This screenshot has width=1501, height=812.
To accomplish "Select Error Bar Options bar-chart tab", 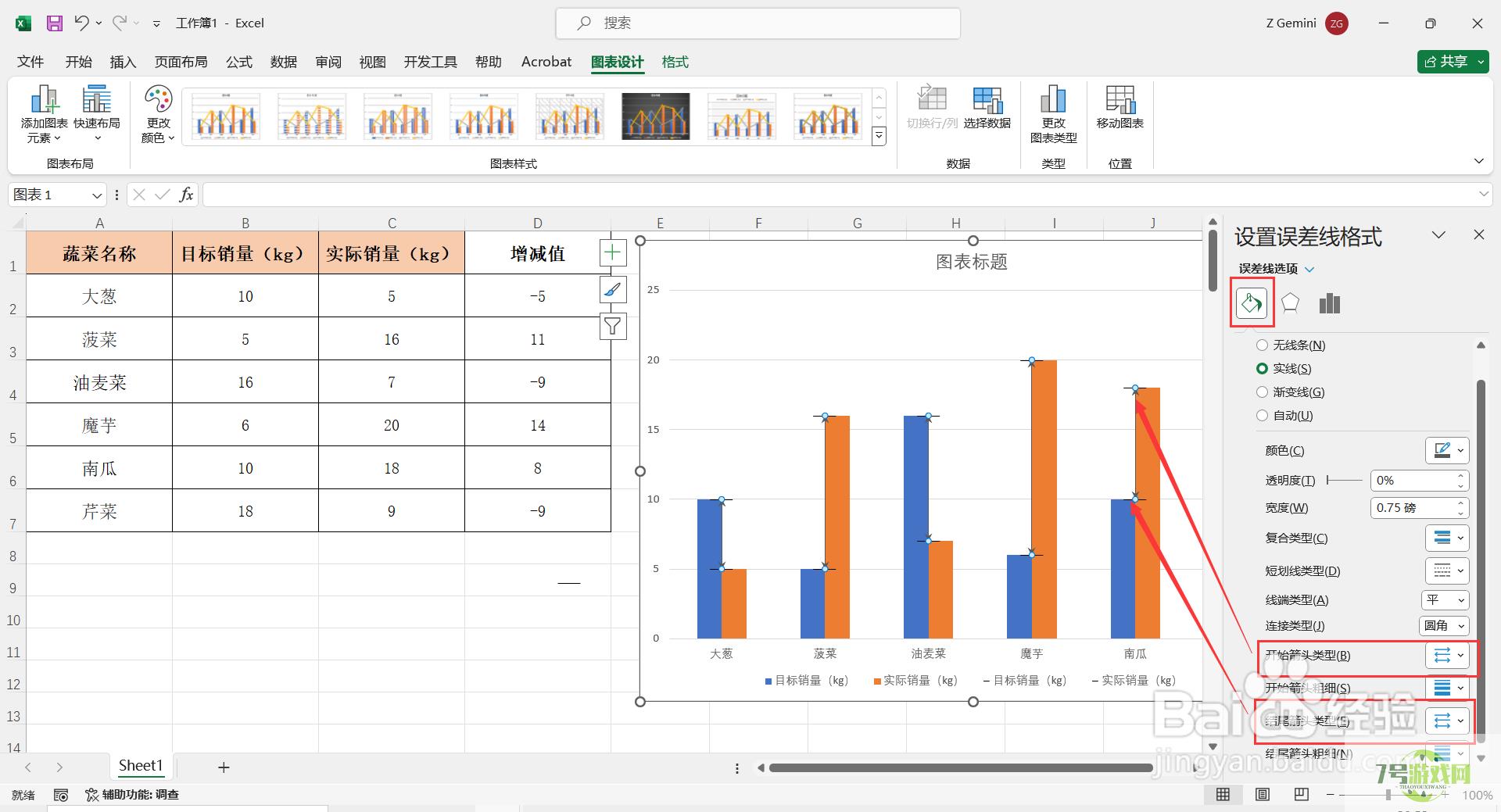I will tap(1329, 302).
